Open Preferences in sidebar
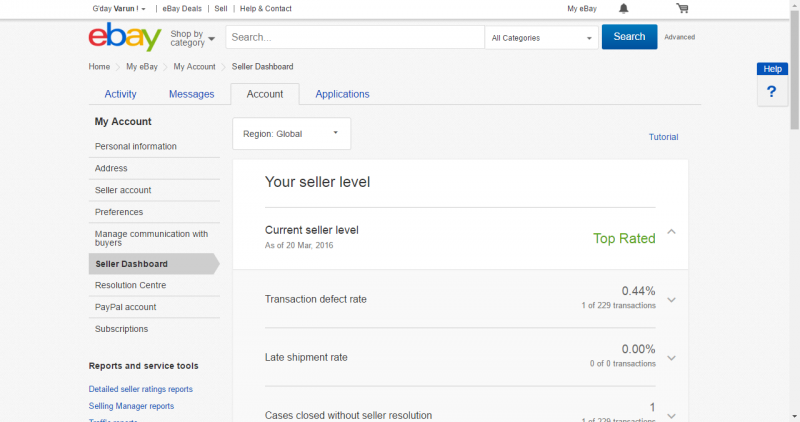 [119, 212]
